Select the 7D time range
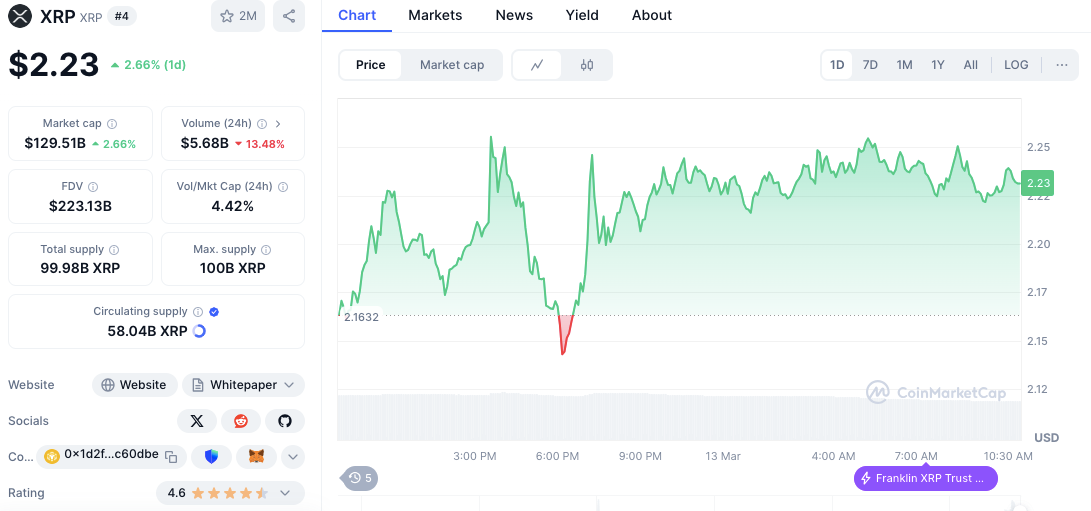 (870, 65)
